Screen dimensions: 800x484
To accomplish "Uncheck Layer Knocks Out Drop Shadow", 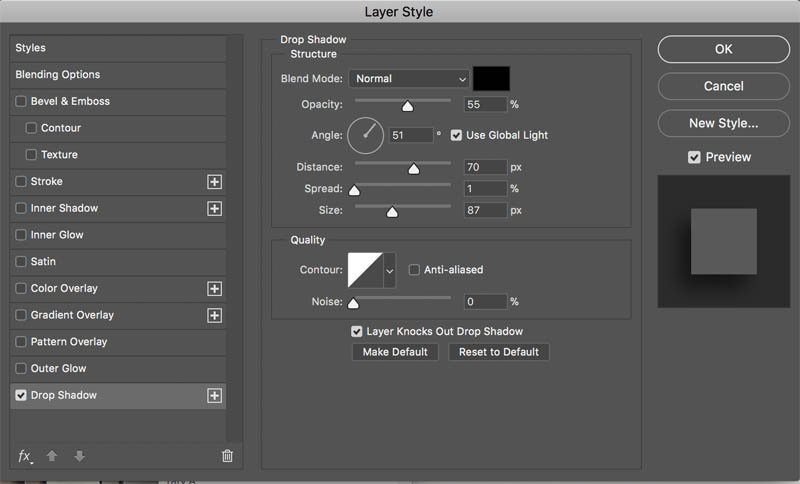I will pyautogui.click(x=357, y=332).
